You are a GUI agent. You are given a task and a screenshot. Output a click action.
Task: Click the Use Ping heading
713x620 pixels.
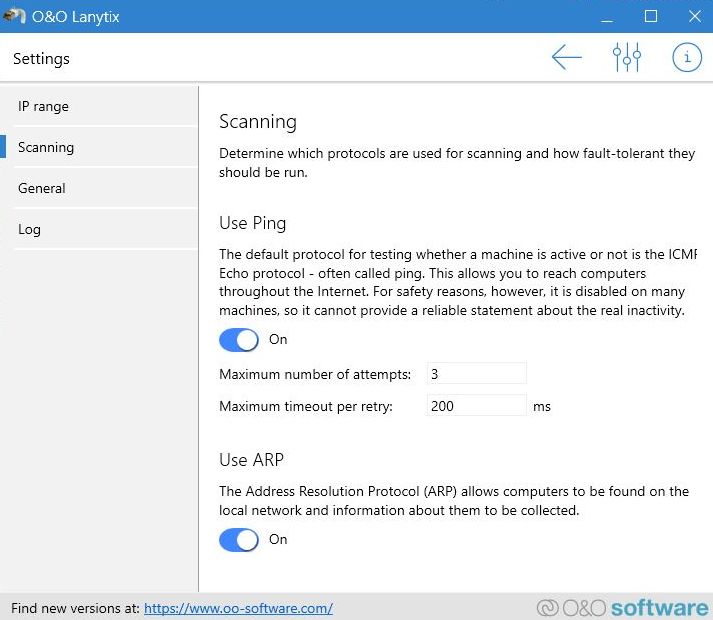click(x=253, y=223)
